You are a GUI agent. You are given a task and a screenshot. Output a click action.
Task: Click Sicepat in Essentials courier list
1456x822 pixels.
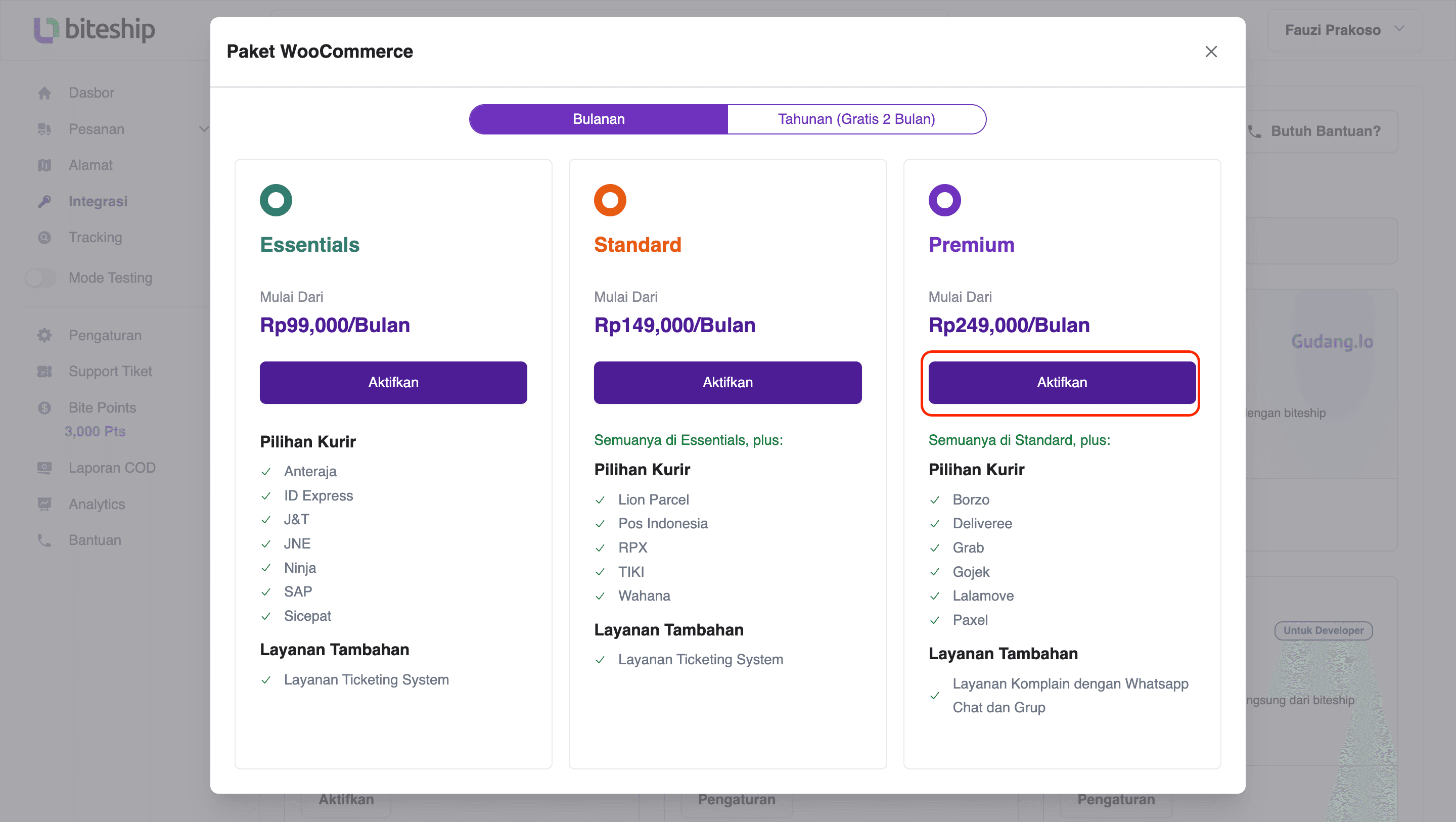307,616
